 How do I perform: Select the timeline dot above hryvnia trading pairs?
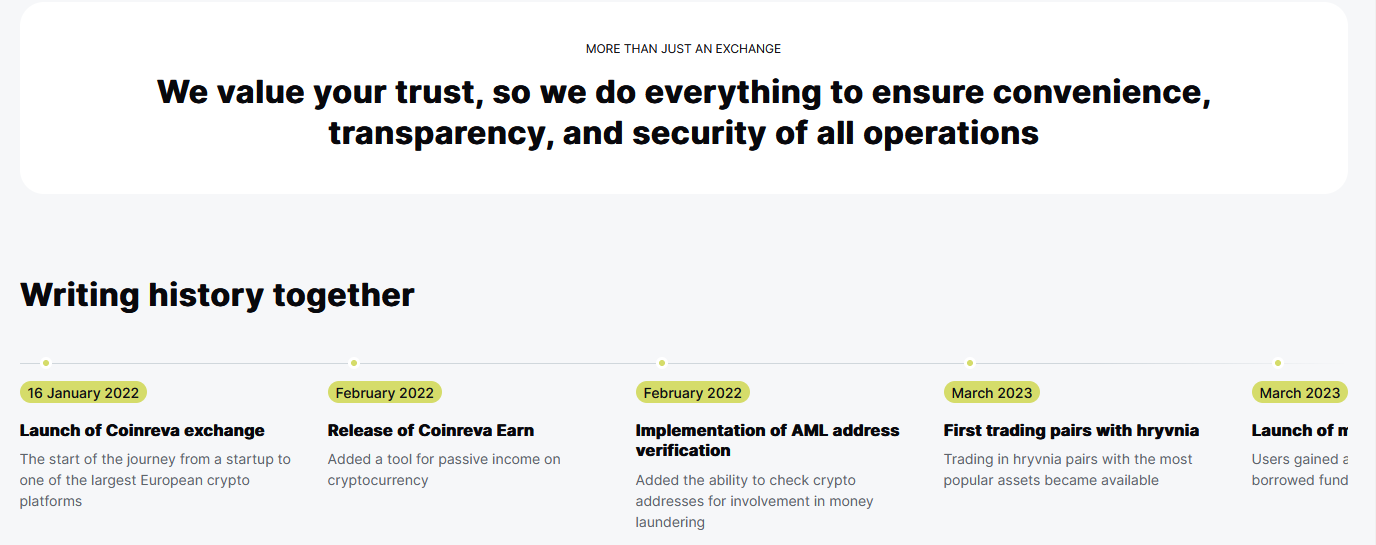(x=970, y=363)
